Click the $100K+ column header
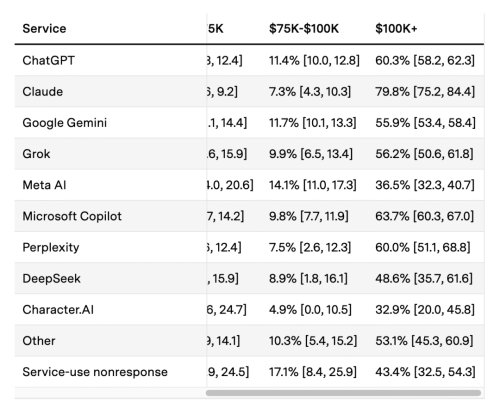 [396, 29]
